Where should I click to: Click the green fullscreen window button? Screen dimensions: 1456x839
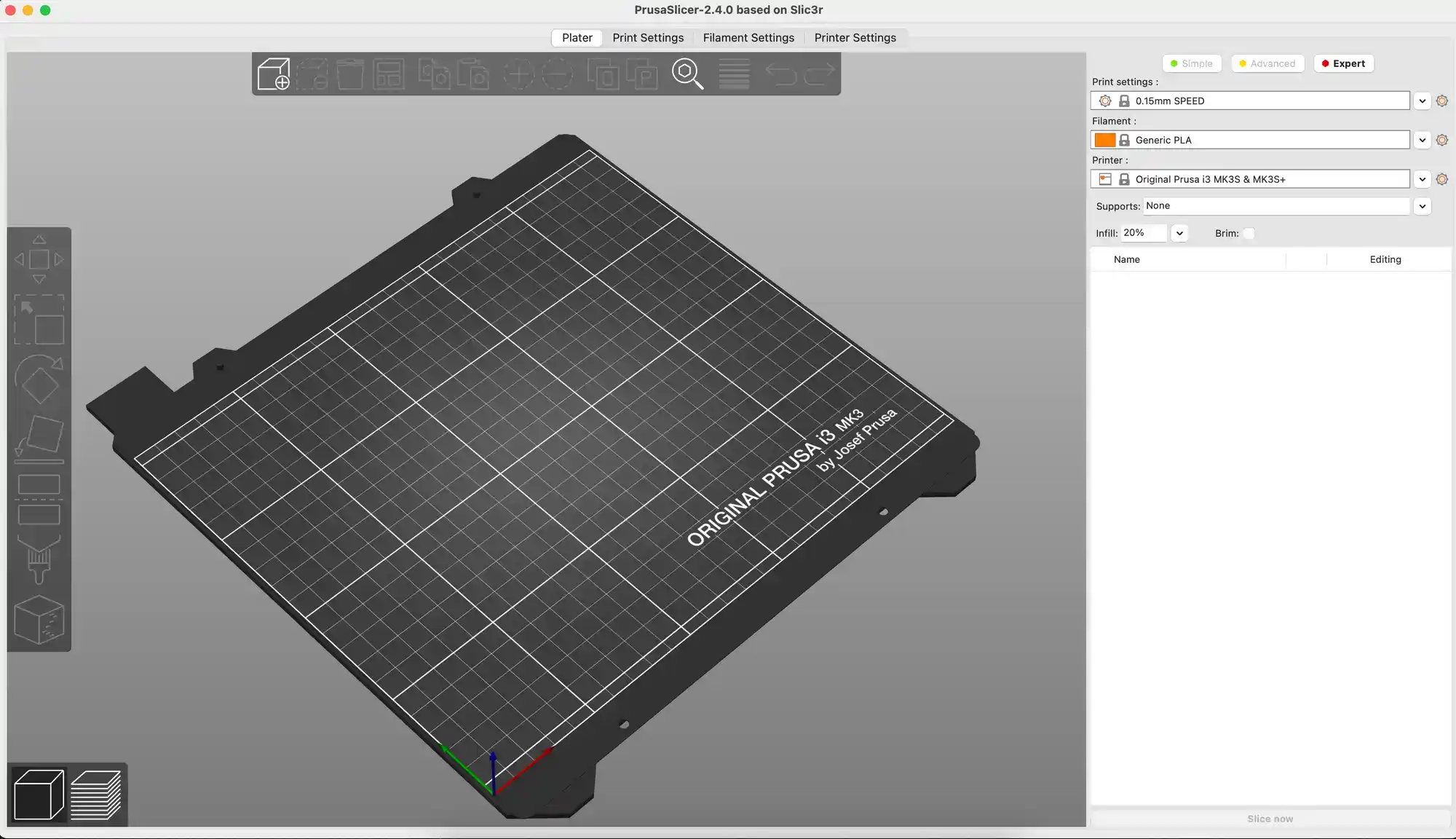[x=45, y=10]
